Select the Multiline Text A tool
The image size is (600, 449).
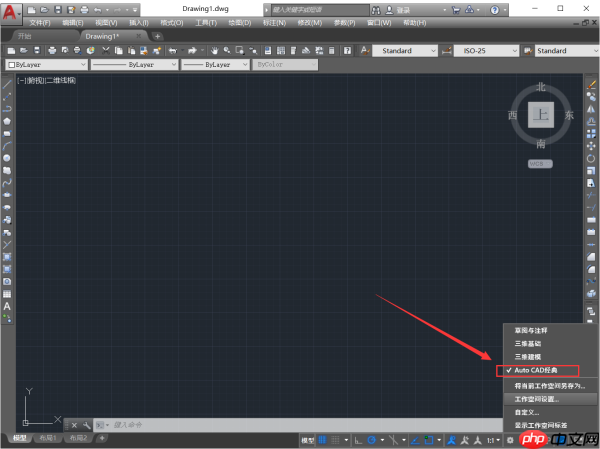(7, 306)
